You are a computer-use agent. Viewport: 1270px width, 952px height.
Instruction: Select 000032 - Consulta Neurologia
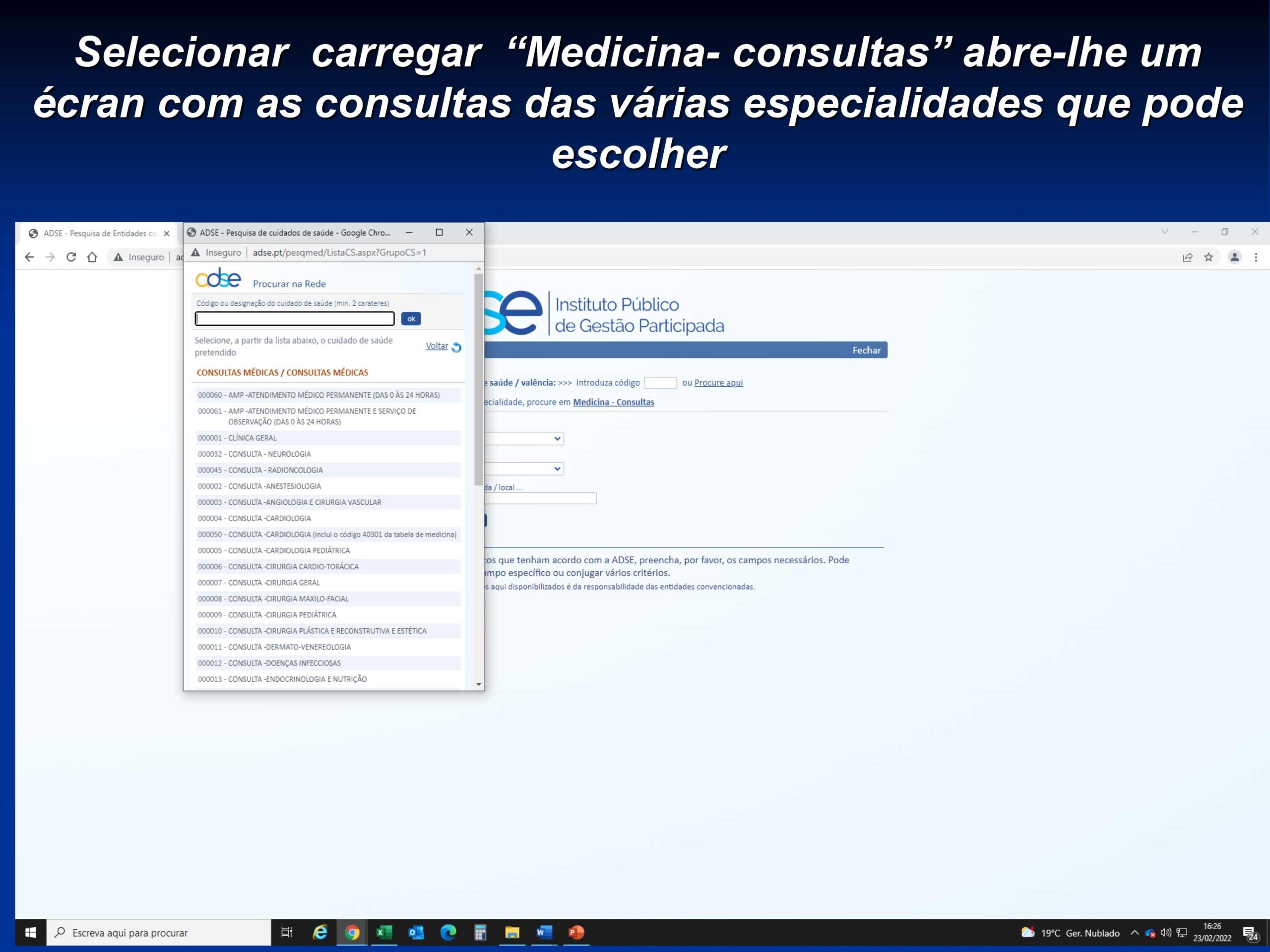[x=328, y=454]
